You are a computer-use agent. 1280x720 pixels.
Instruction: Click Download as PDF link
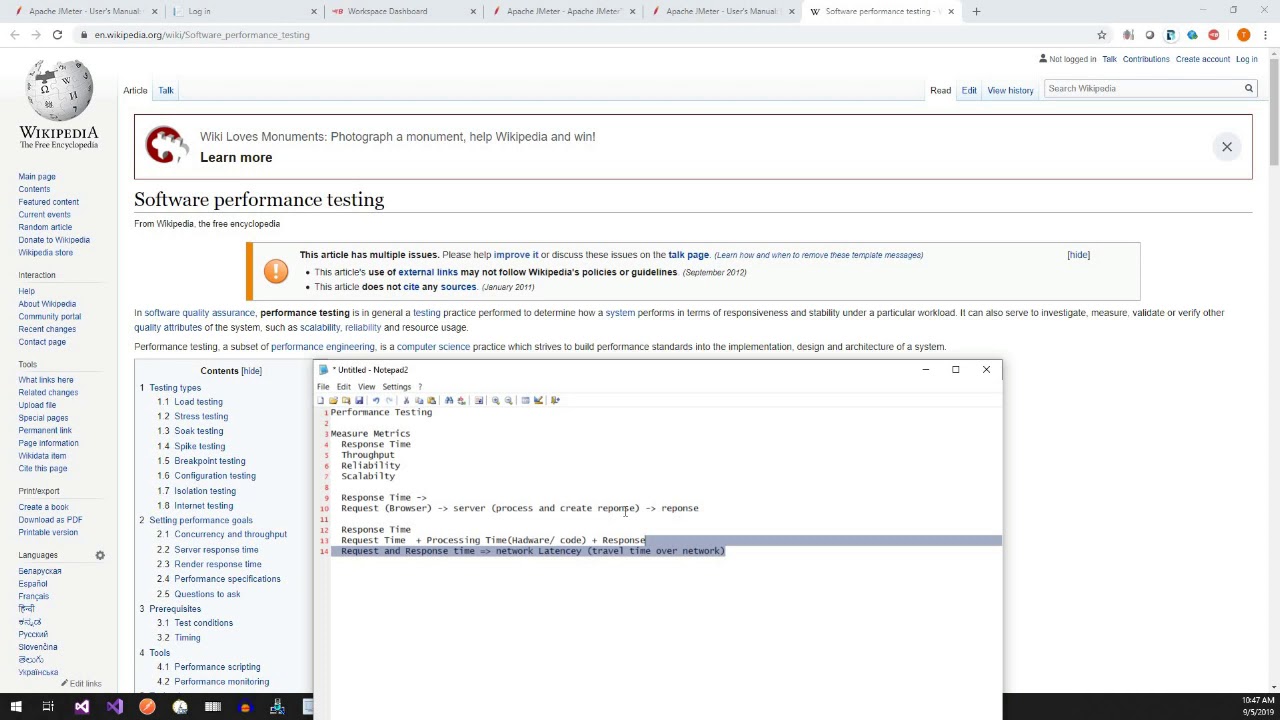(x=50, y=520)
